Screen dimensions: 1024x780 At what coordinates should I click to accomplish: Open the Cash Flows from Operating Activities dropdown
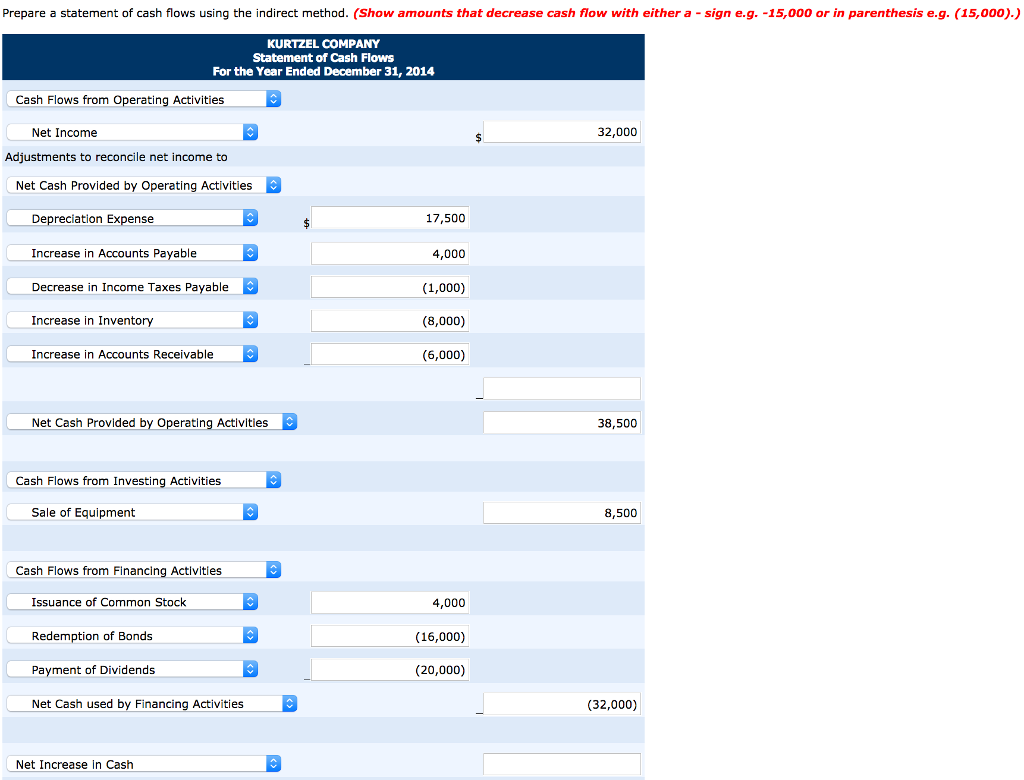tap(144, 99)
